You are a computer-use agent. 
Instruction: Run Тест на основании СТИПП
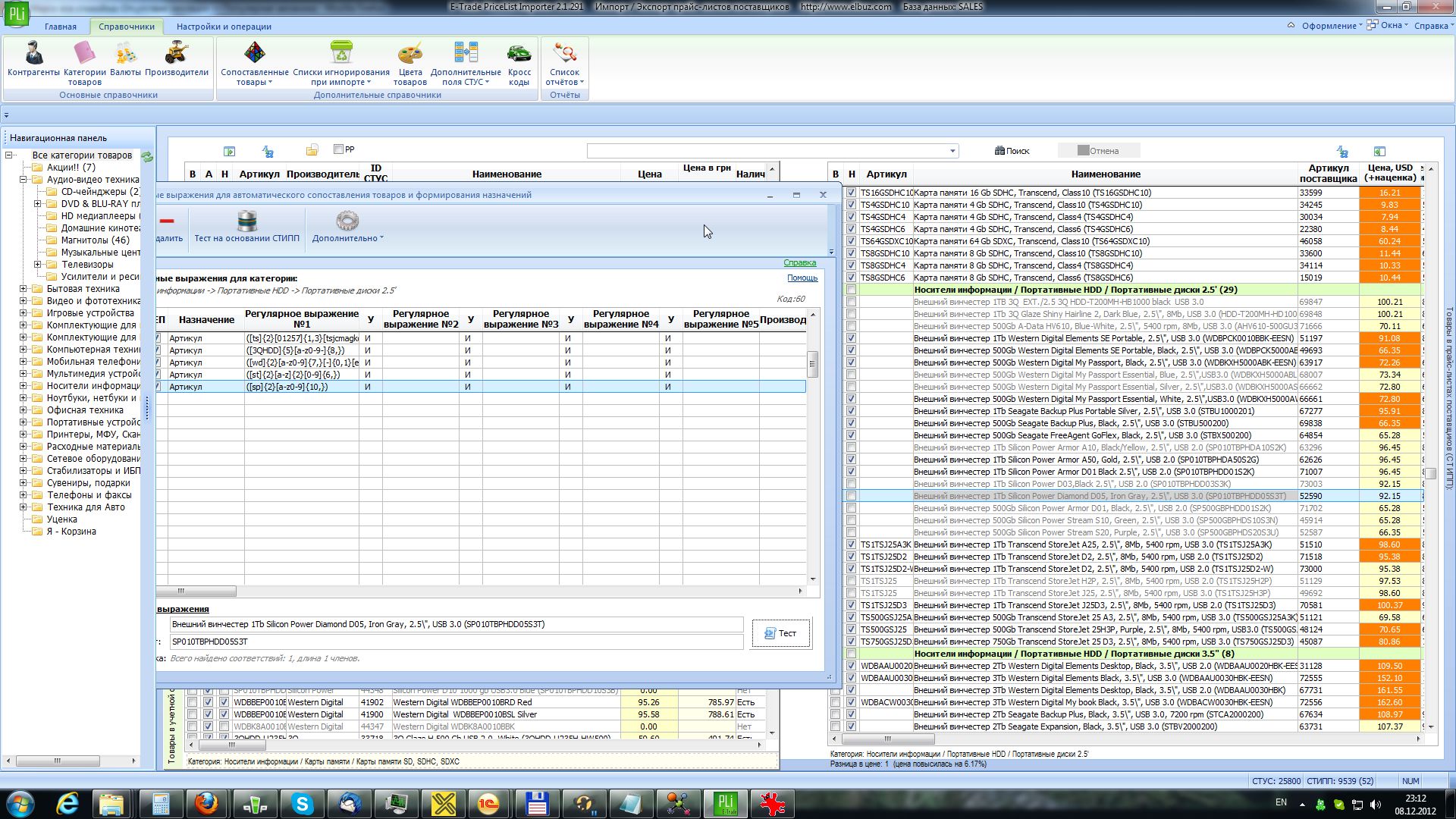point(247,227)
